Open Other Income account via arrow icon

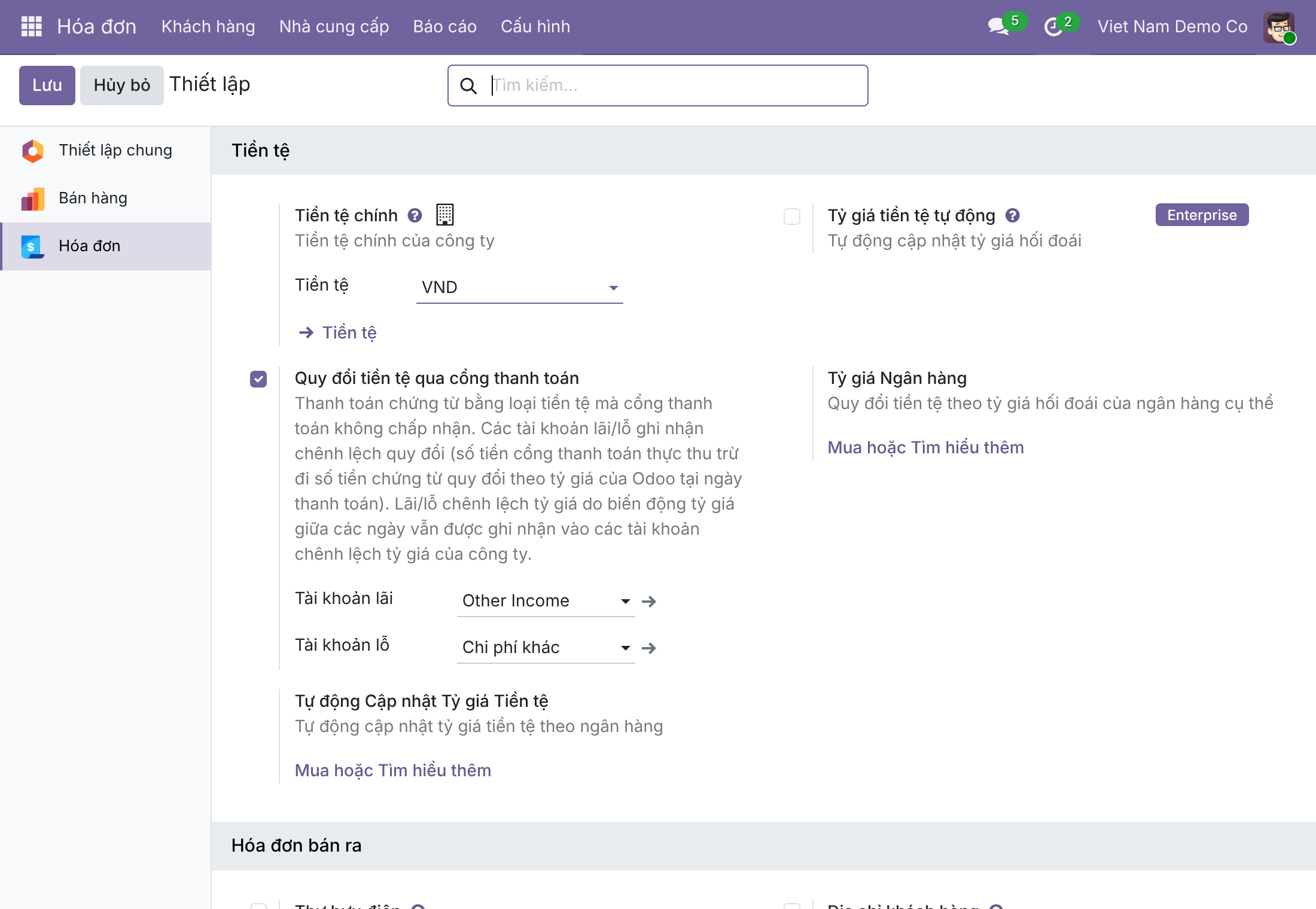(649, 601)
